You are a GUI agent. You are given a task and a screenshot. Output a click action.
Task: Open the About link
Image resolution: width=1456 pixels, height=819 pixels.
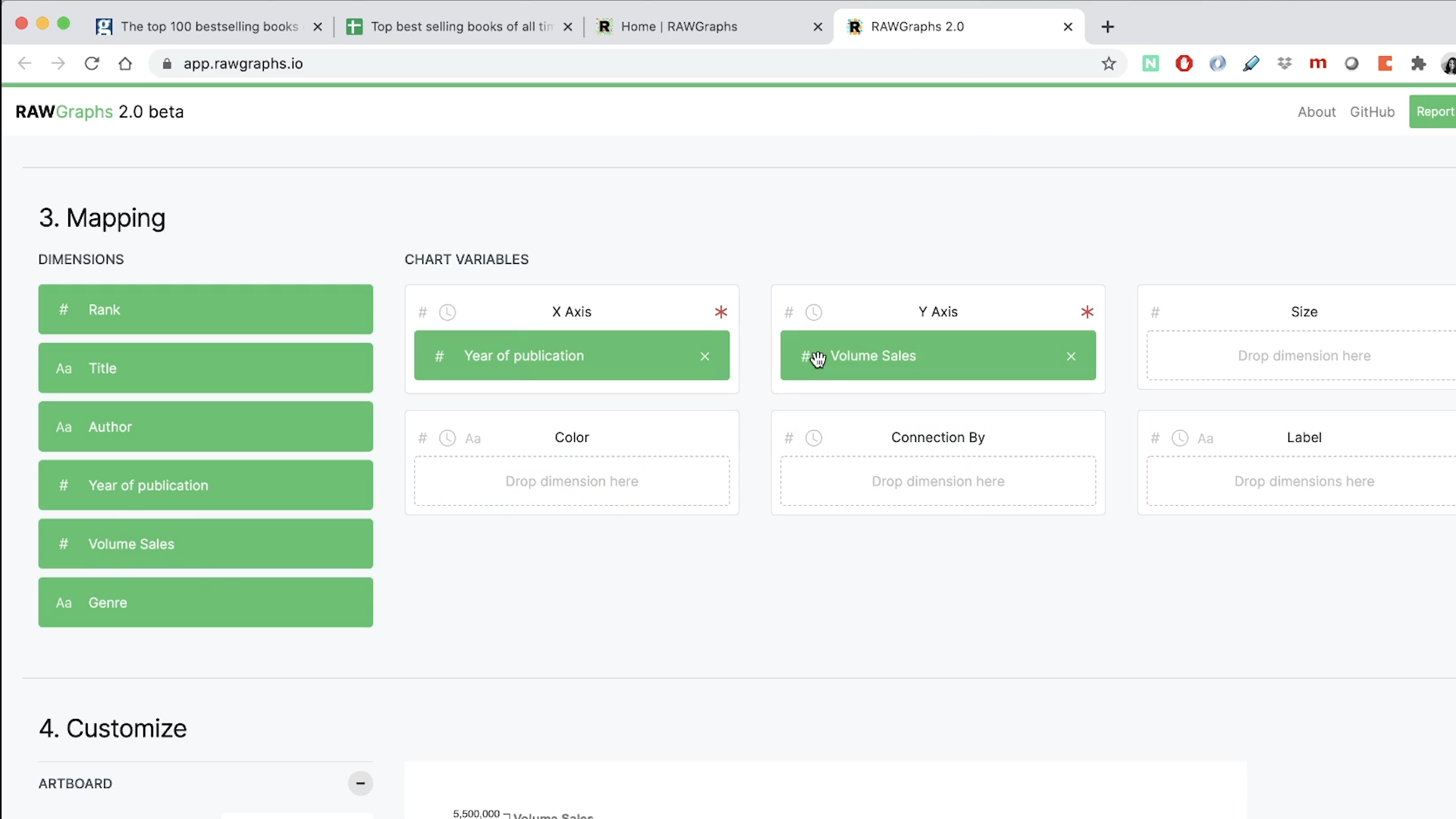(1316, 112)
